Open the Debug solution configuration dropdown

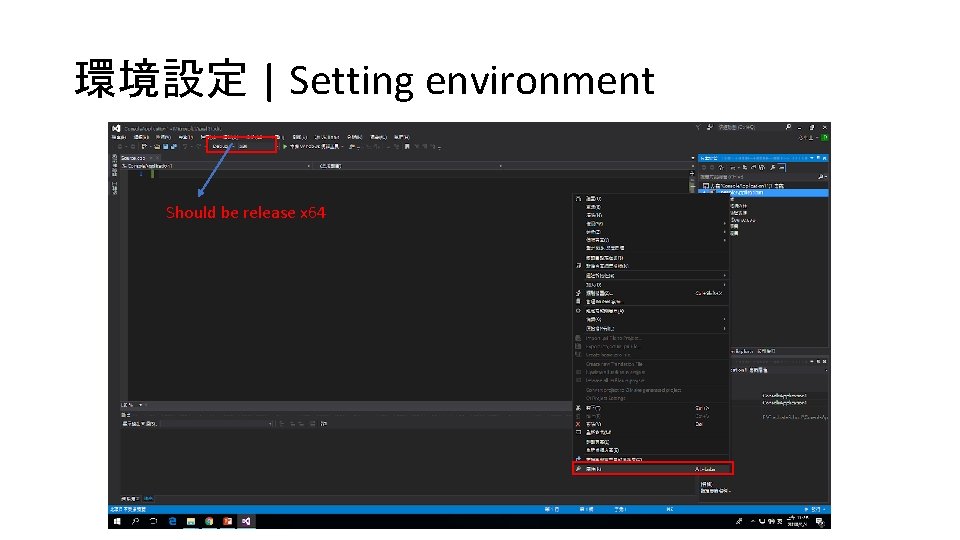point(222,146)
